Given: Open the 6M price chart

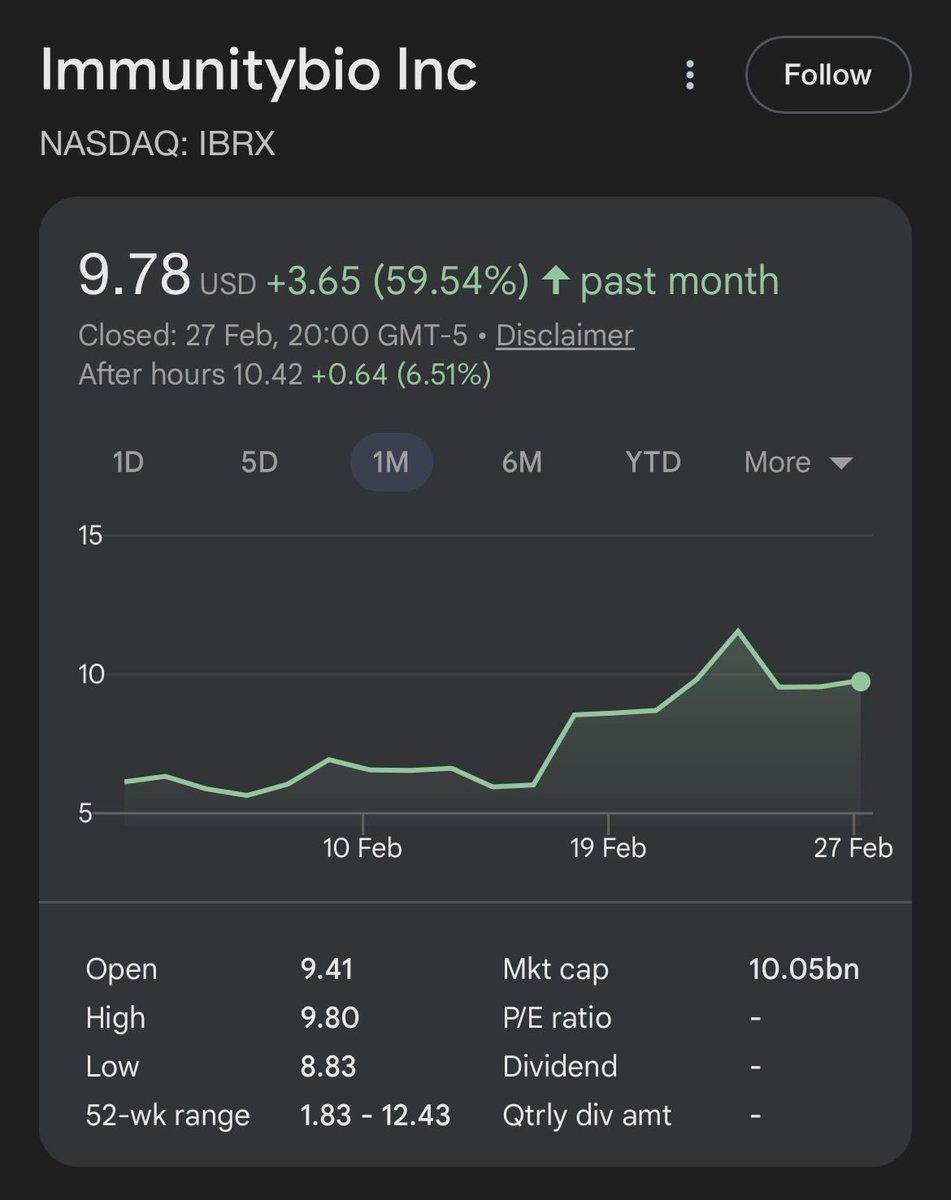Looking at the screenshot, I should [x=521, y=462].
